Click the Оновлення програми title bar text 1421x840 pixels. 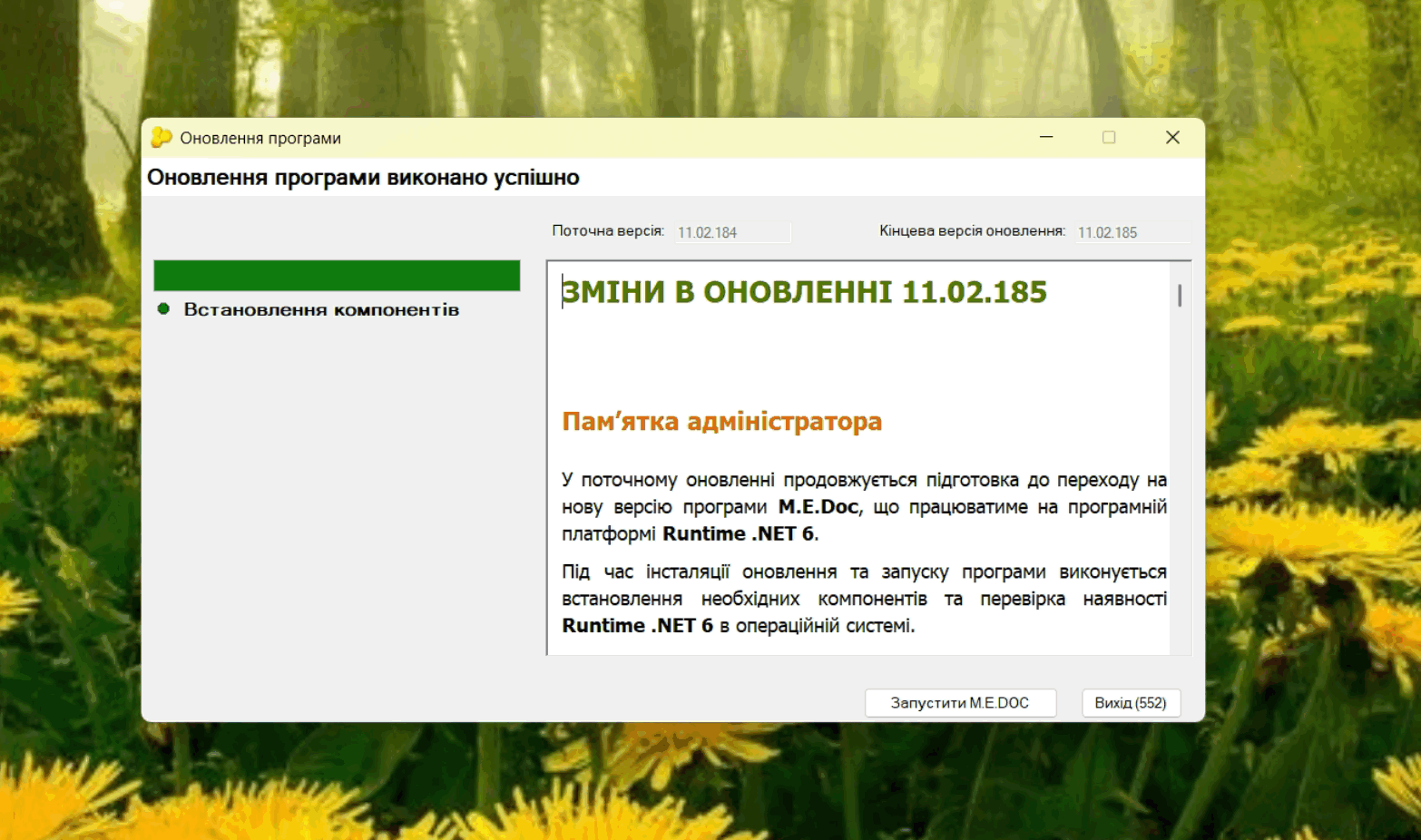click(x=260, y=138)
